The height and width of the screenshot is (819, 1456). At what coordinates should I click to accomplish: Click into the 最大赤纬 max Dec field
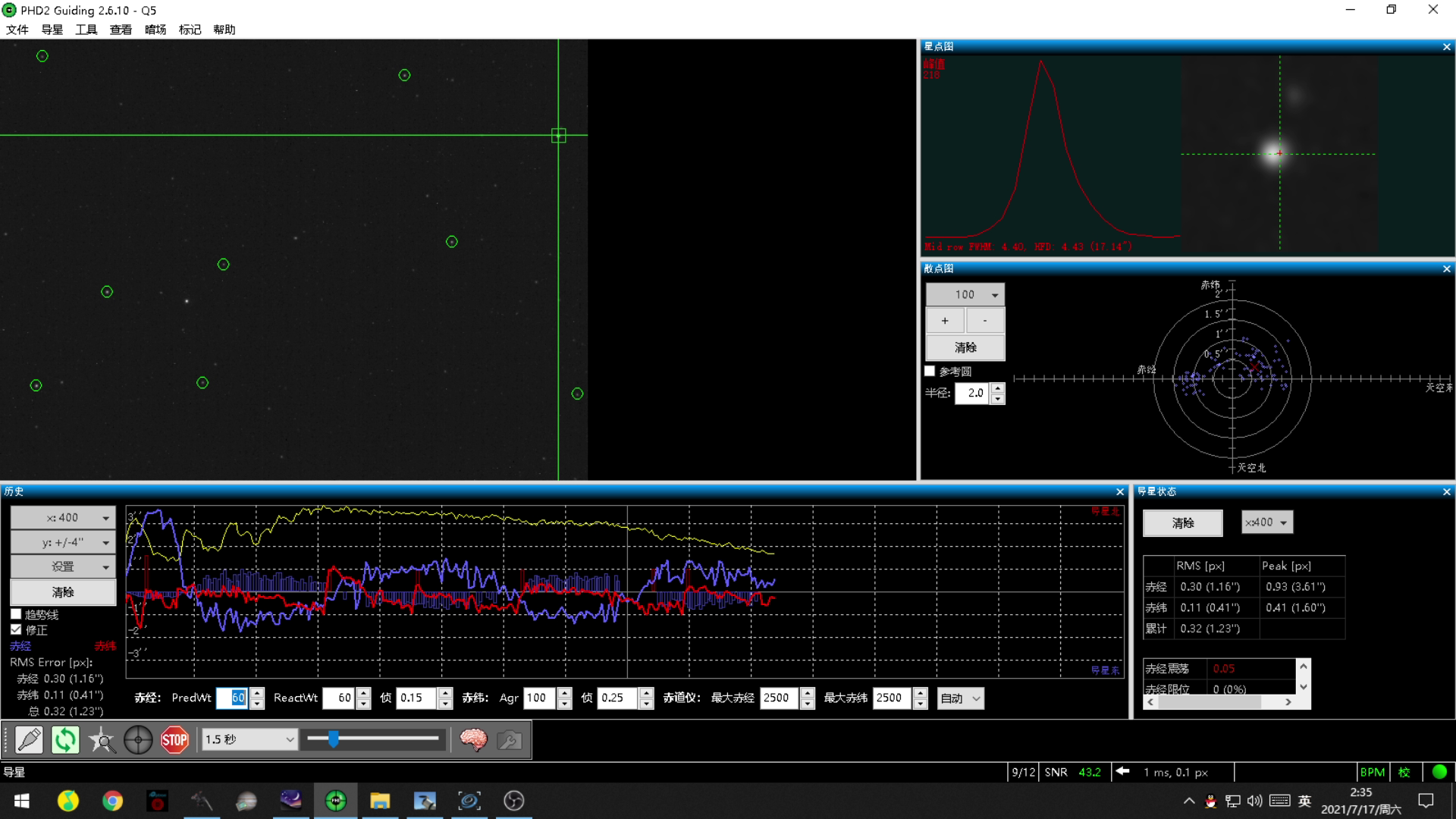pyautogui.click(x=893, y=698)
